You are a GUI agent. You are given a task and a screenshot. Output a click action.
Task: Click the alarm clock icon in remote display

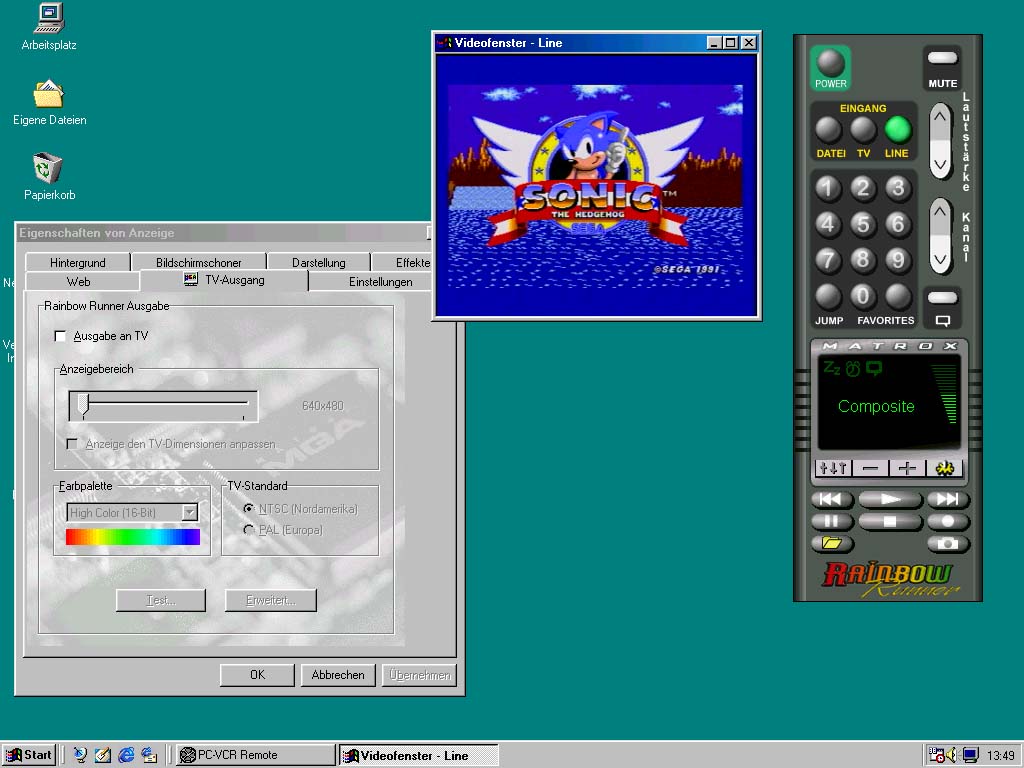pyautogui.click(x=853, y=368)
